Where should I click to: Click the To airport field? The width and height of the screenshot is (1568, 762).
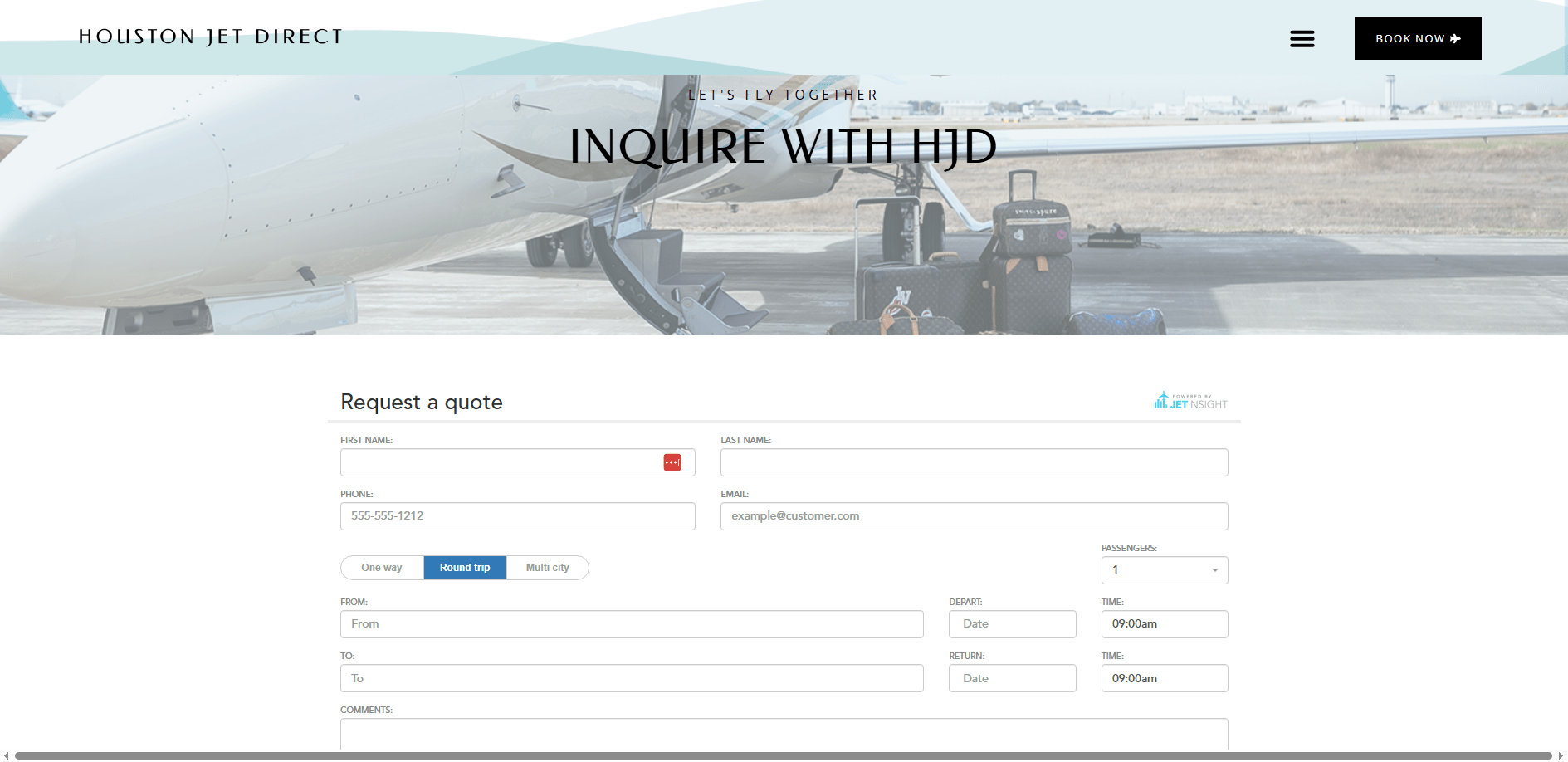coord(631,678)
